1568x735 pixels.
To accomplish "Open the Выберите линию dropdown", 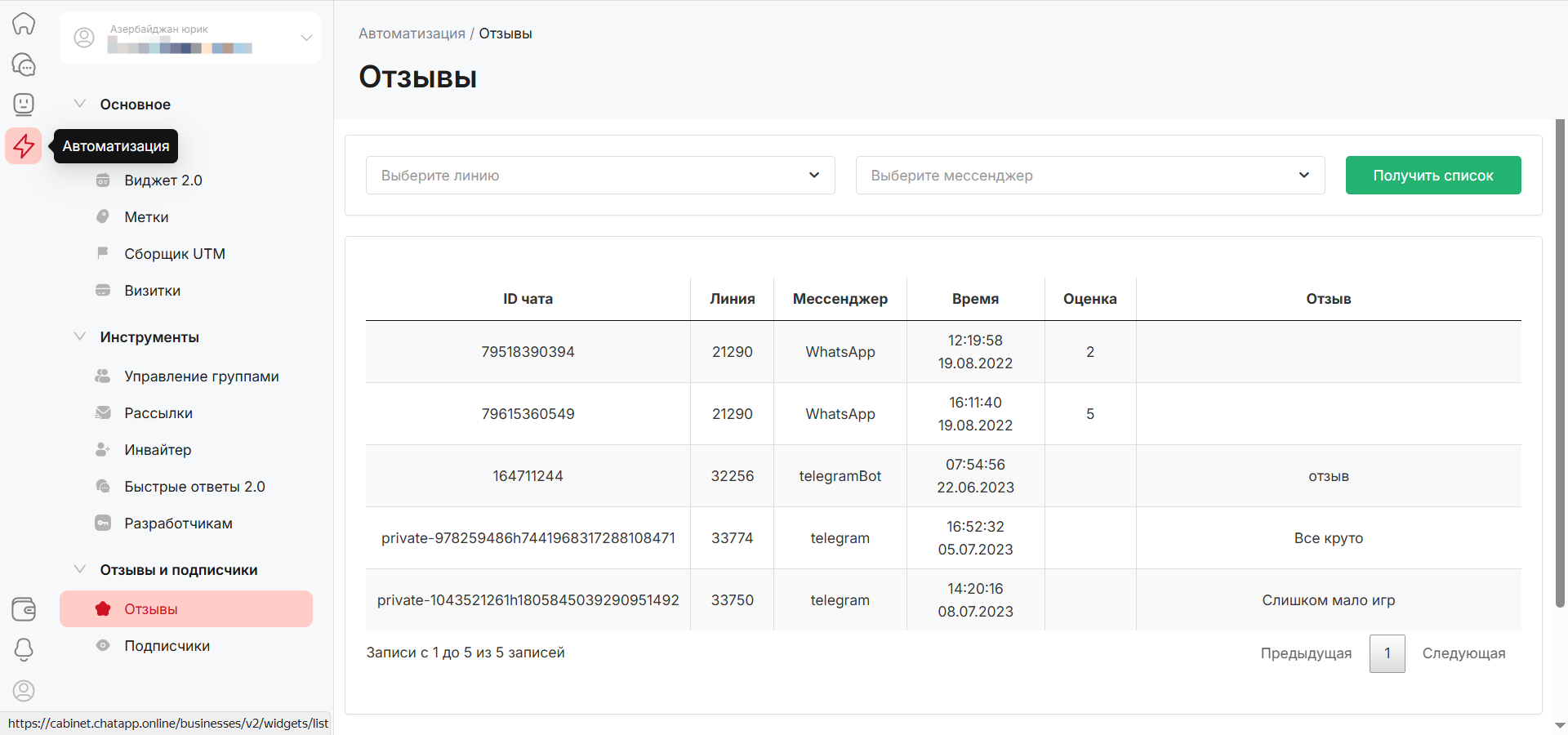I will point(600,175).
